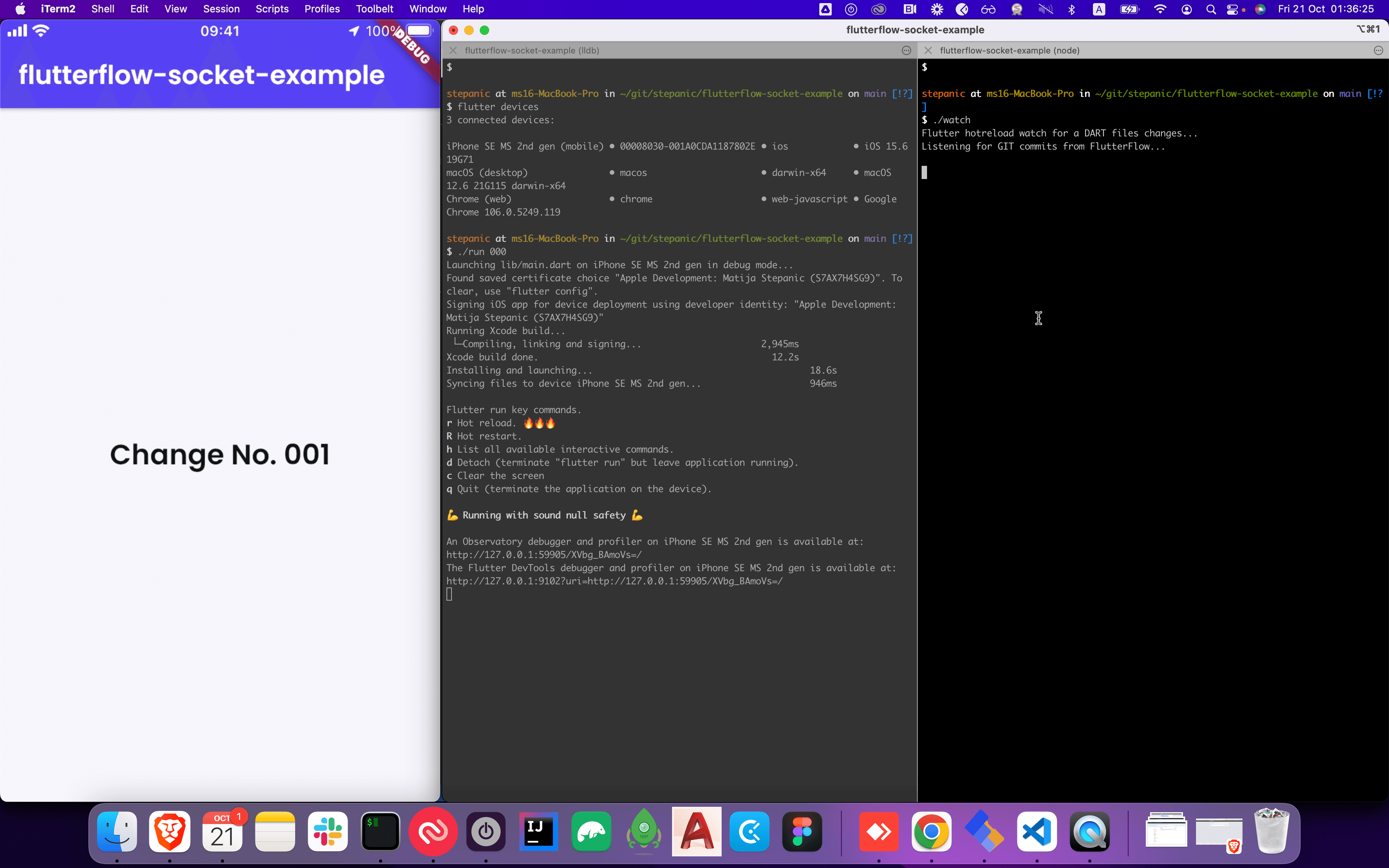Click the Authy icon in dock

coord(433,832)
